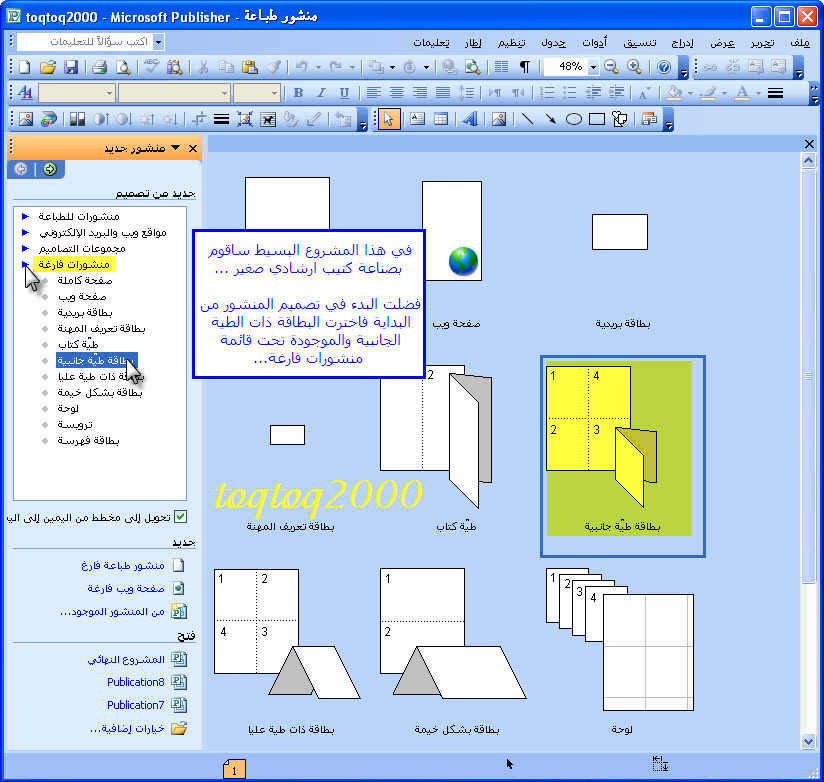Click the Save icon in the standard toolbar
This screenshot has height=782, width=824.
click(71, 67)
